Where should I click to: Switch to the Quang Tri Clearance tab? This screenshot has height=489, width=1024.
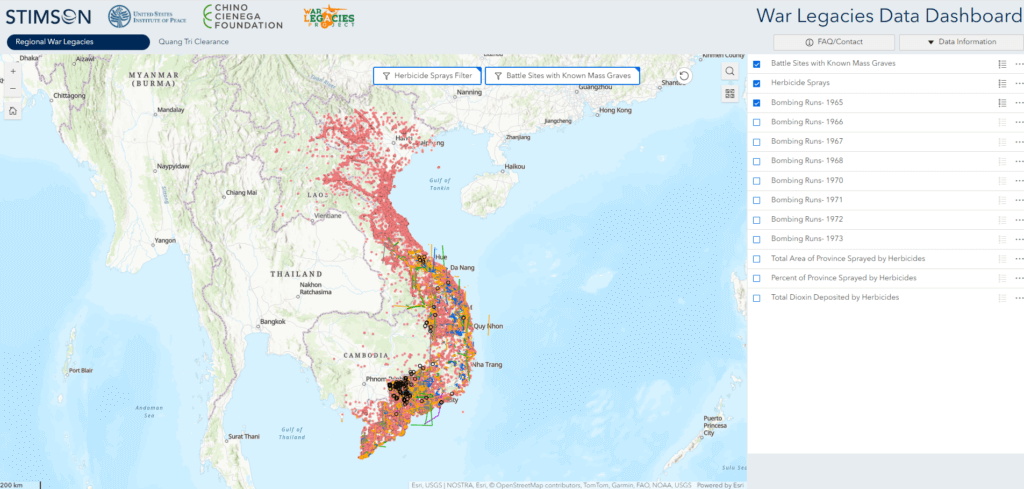pyautogui.click(x=193, y=42)
